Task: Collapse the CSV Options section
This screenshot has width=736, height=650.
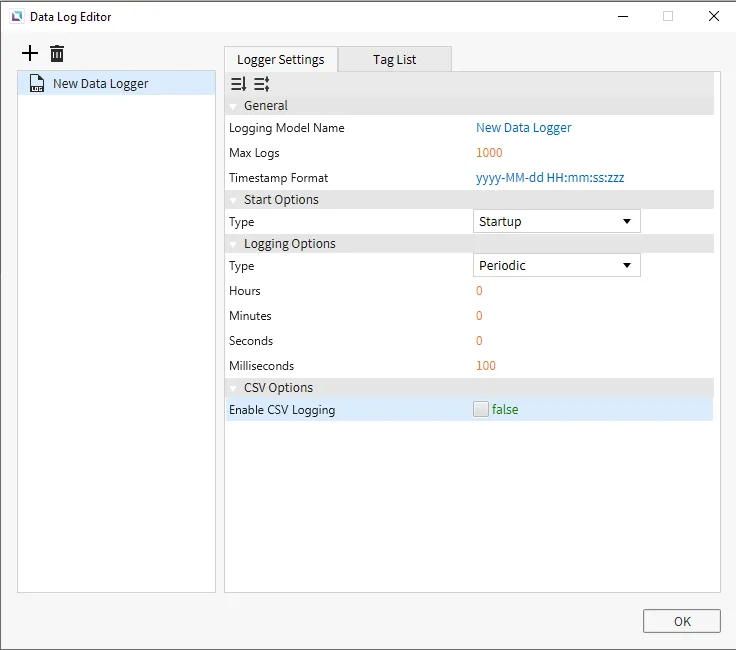Action: pyautogui.click(x=233, y=388)
